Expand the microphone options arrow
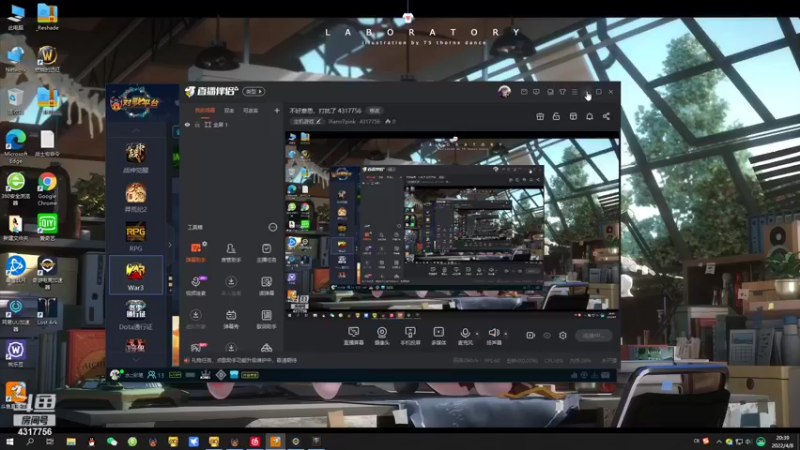 pyautogui.click(x=477, y=334)
